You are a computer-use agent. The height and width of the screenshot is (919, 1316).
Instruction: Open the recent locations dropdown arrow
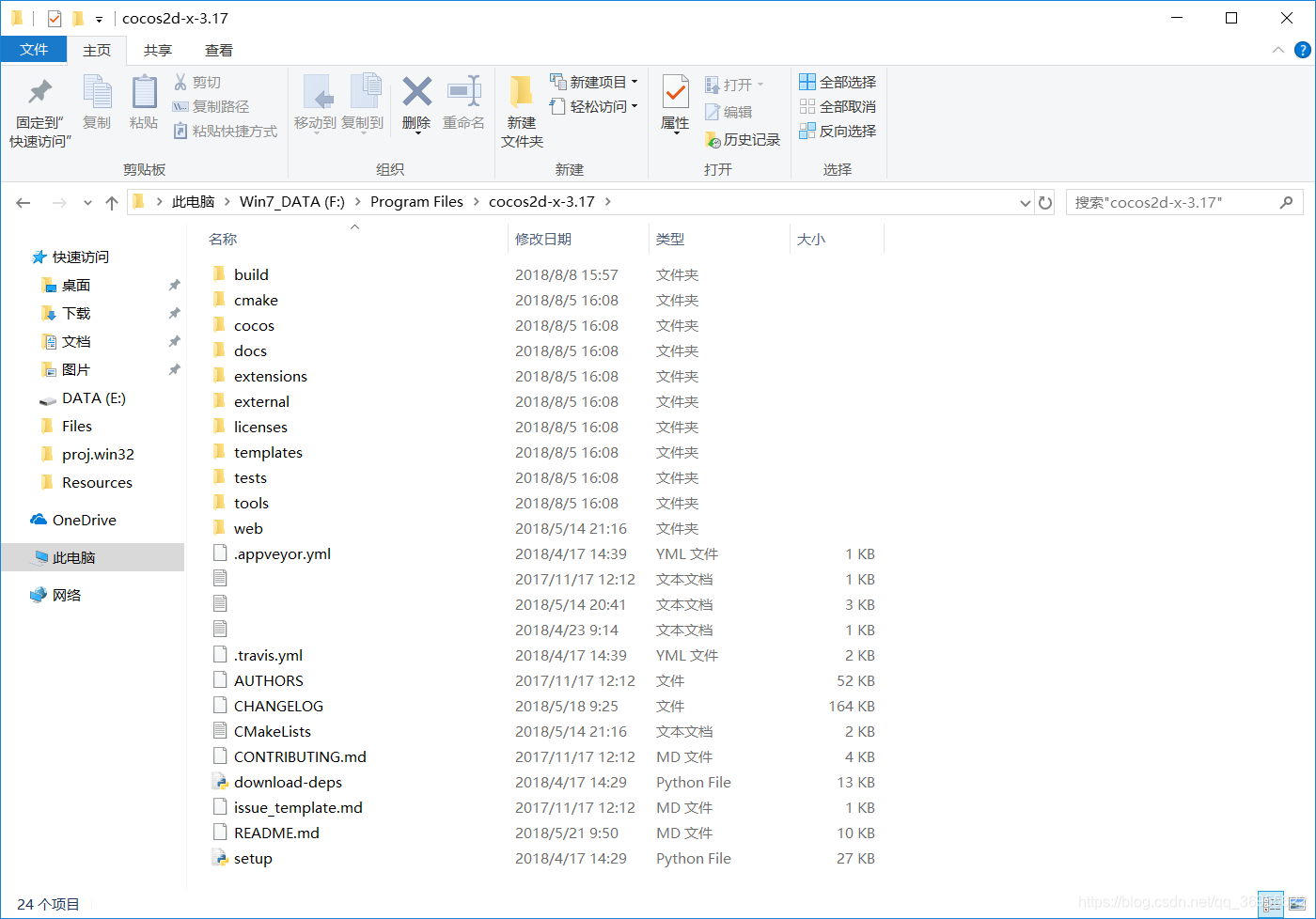pos(87,202)
